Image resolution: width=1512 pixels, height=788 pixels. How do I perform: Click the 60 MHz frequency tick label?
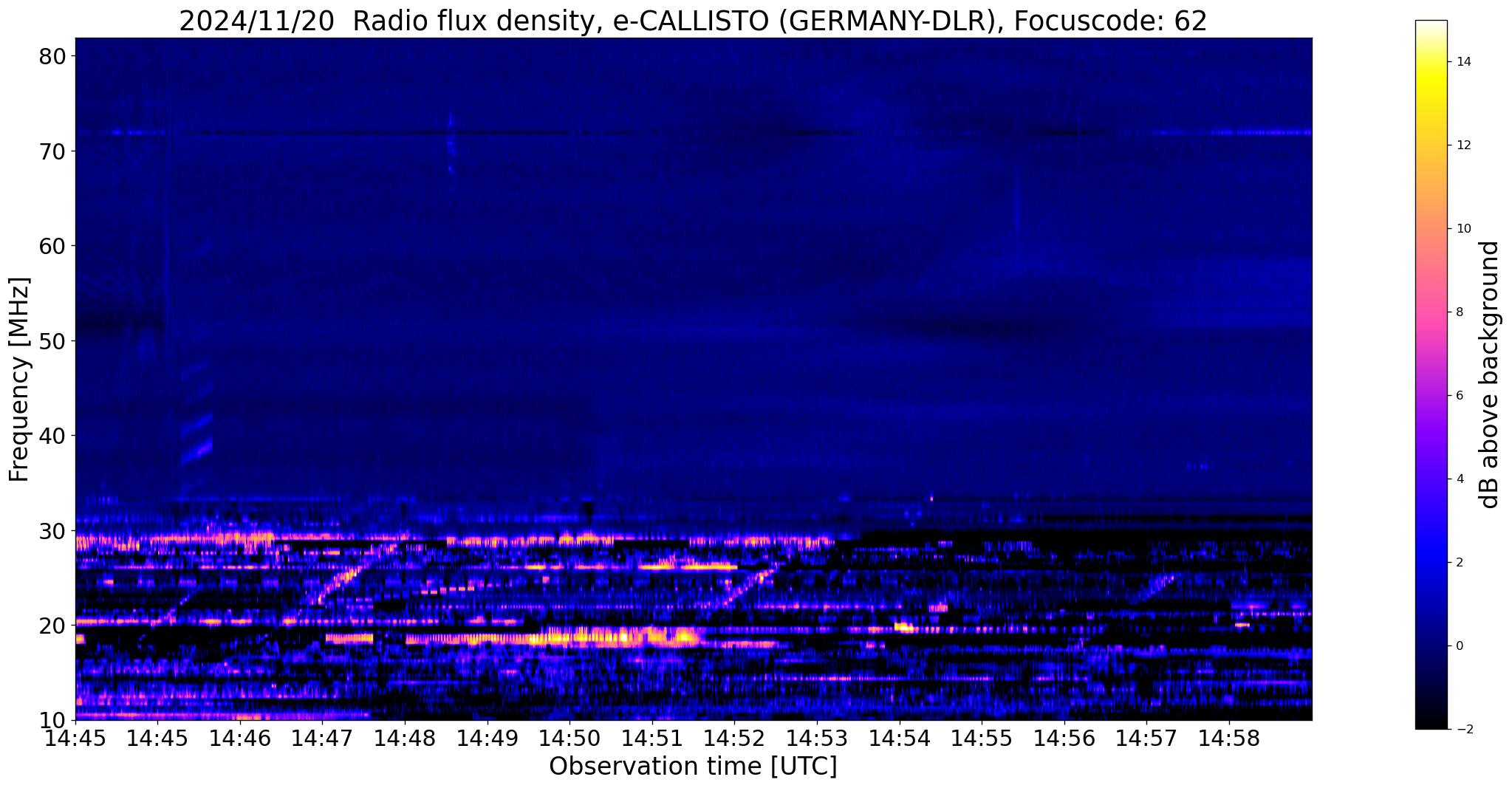tap(52, 246)
